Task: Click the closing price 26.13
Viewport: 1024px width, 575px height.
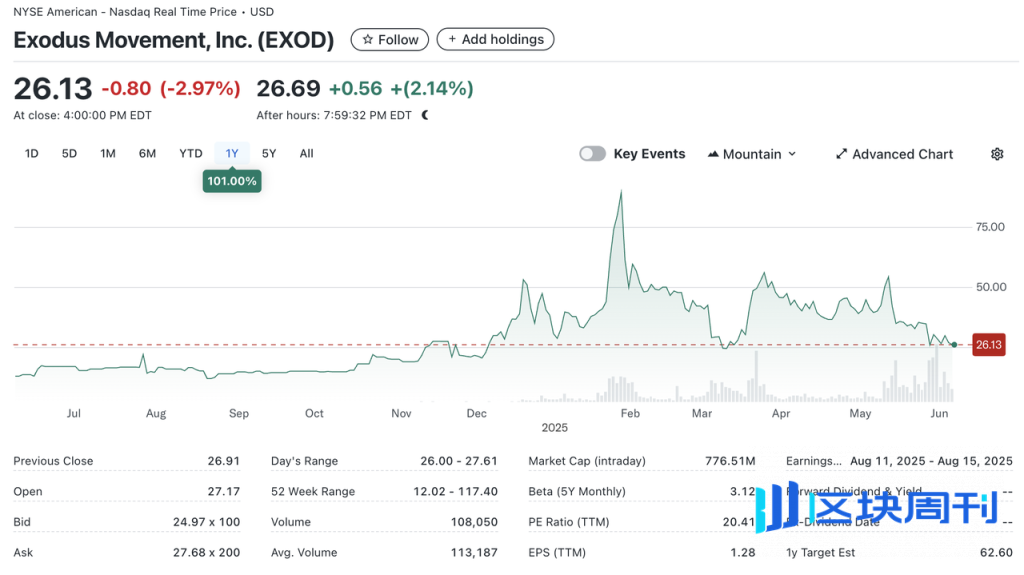Action: (53, 88)
